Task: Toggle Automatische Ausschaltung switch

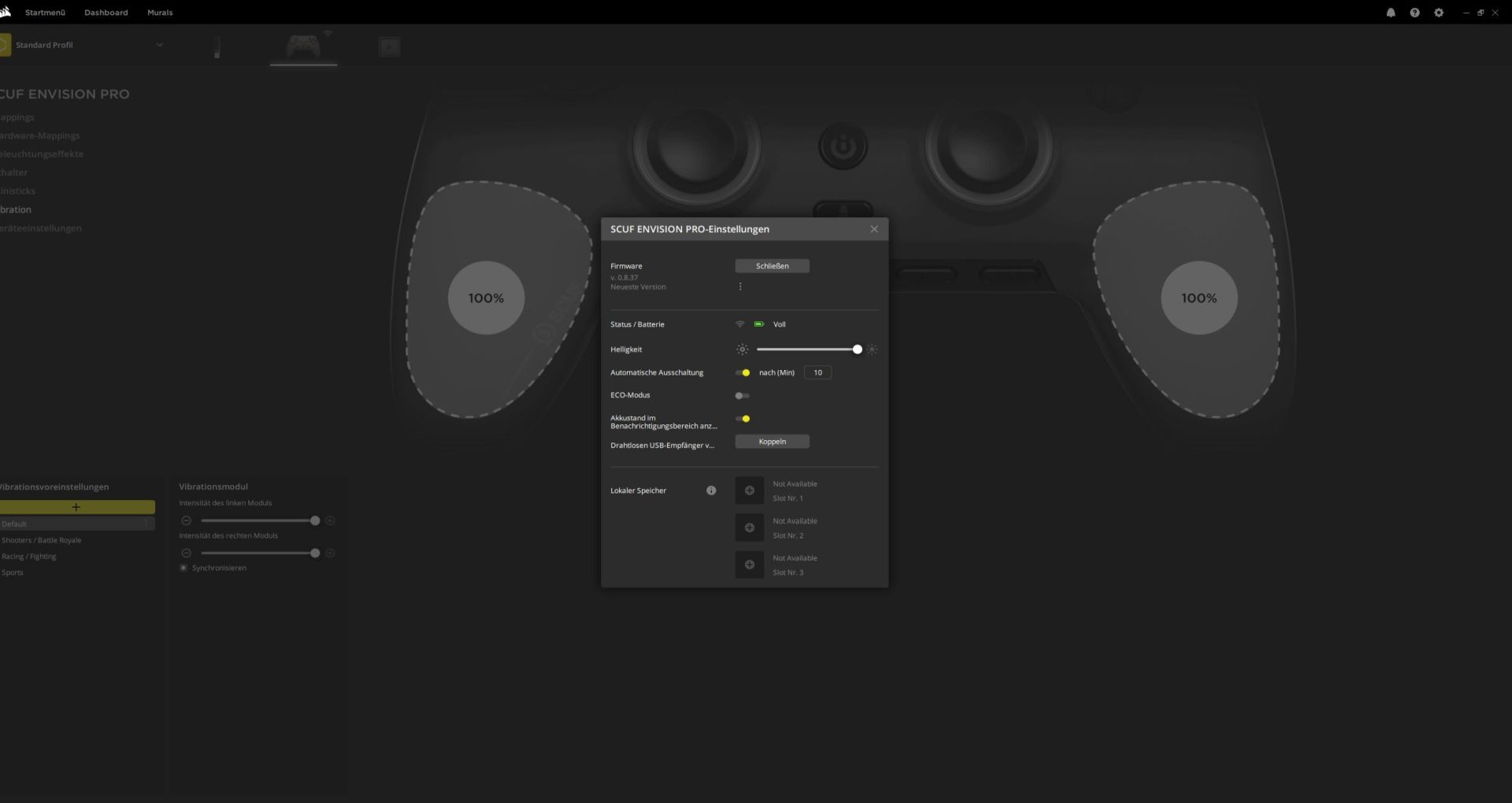Action: click(743, 373)
